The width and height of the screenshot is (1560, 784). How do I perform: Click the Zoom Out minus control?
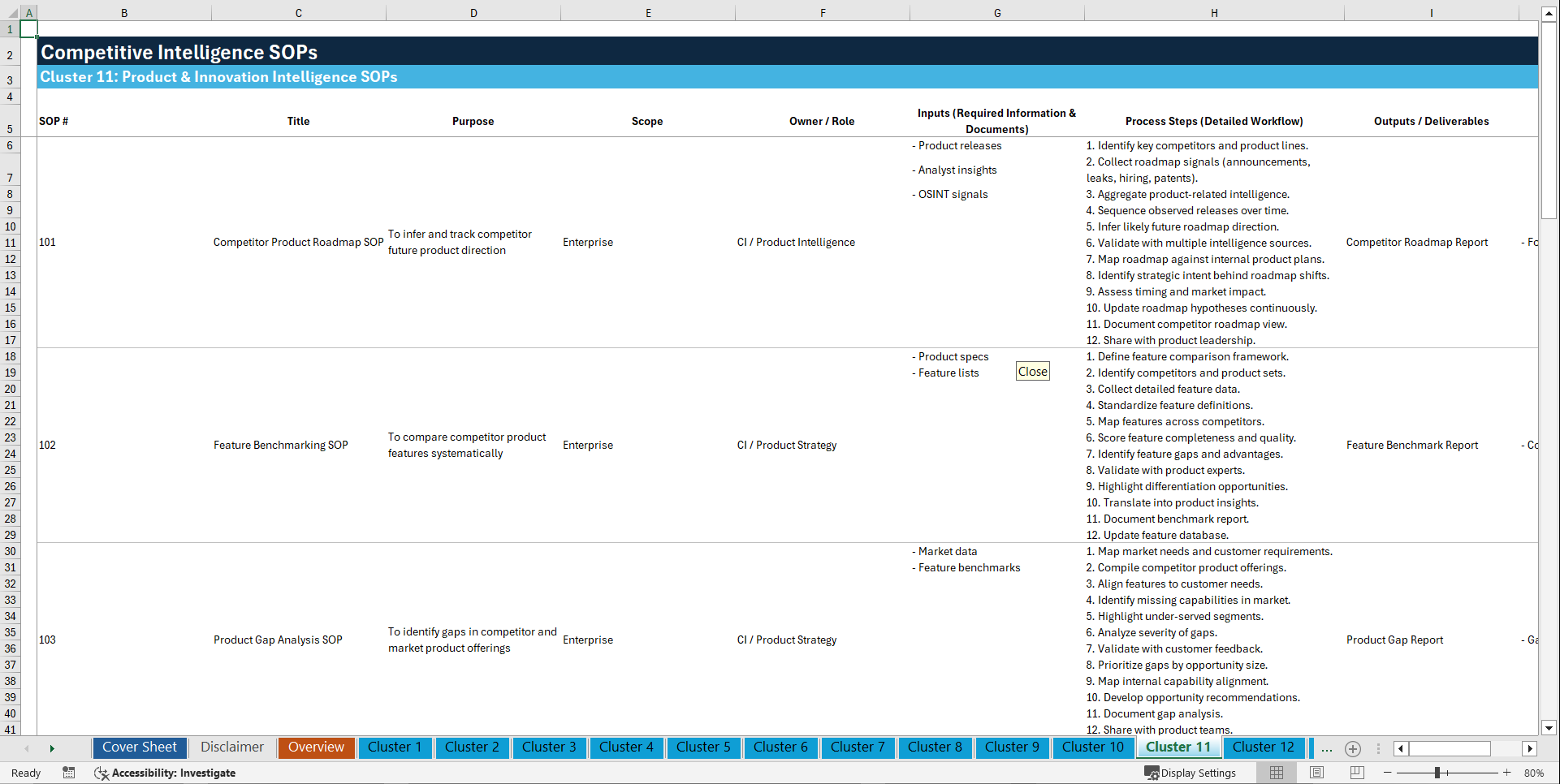click(1388, 773)
